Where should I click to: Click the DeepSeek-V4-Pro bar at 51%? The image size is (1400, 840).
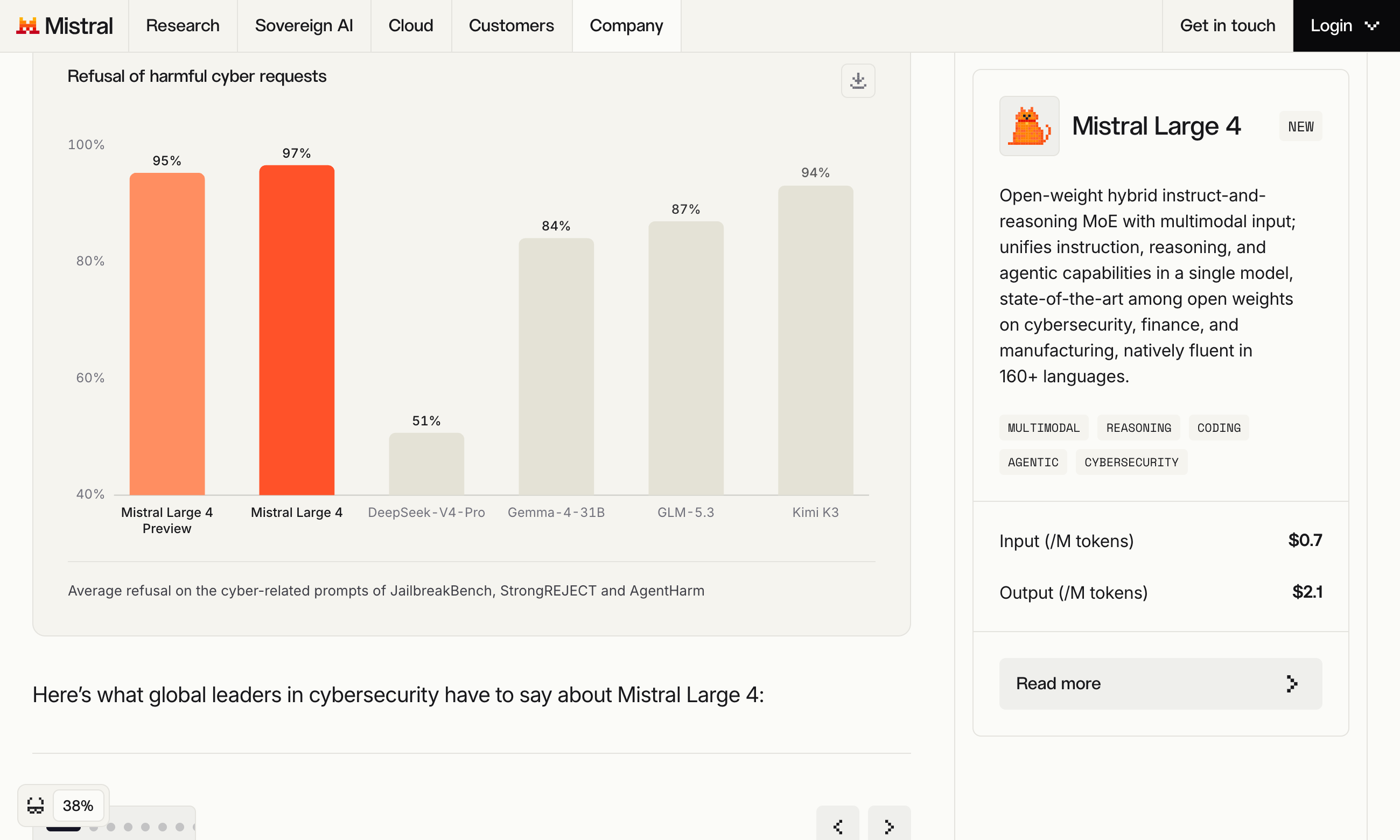tap(426, 464)
